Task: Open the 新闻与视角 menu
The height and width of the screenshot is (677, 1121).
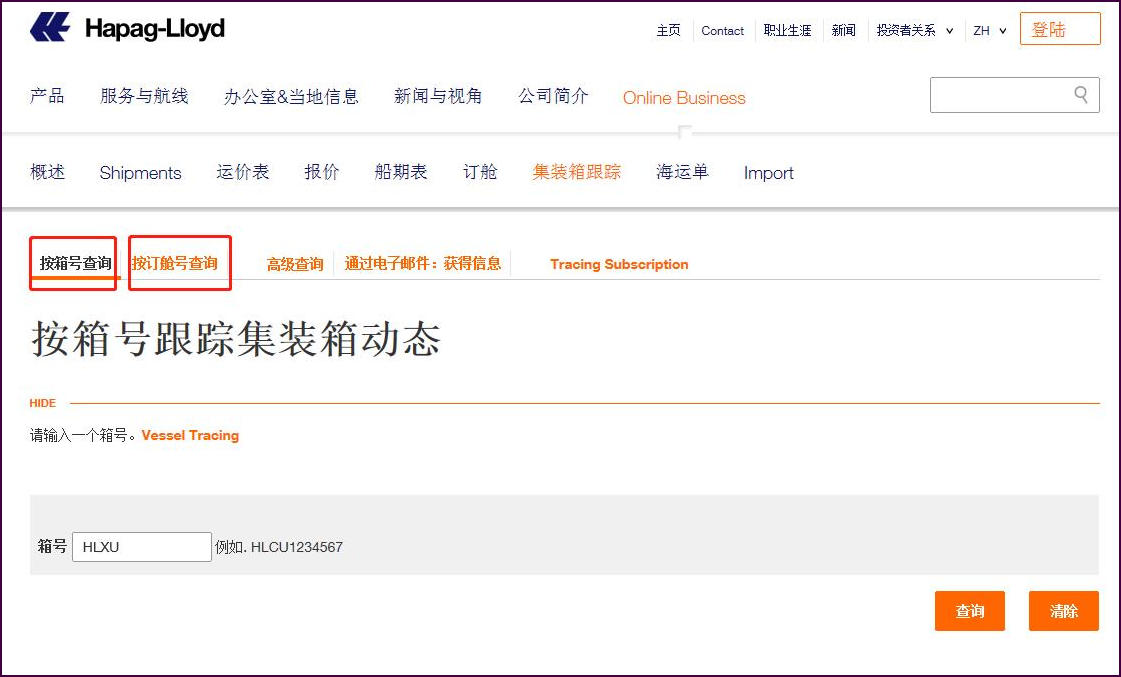Action: pyautogui.click(x=438, y=96)
